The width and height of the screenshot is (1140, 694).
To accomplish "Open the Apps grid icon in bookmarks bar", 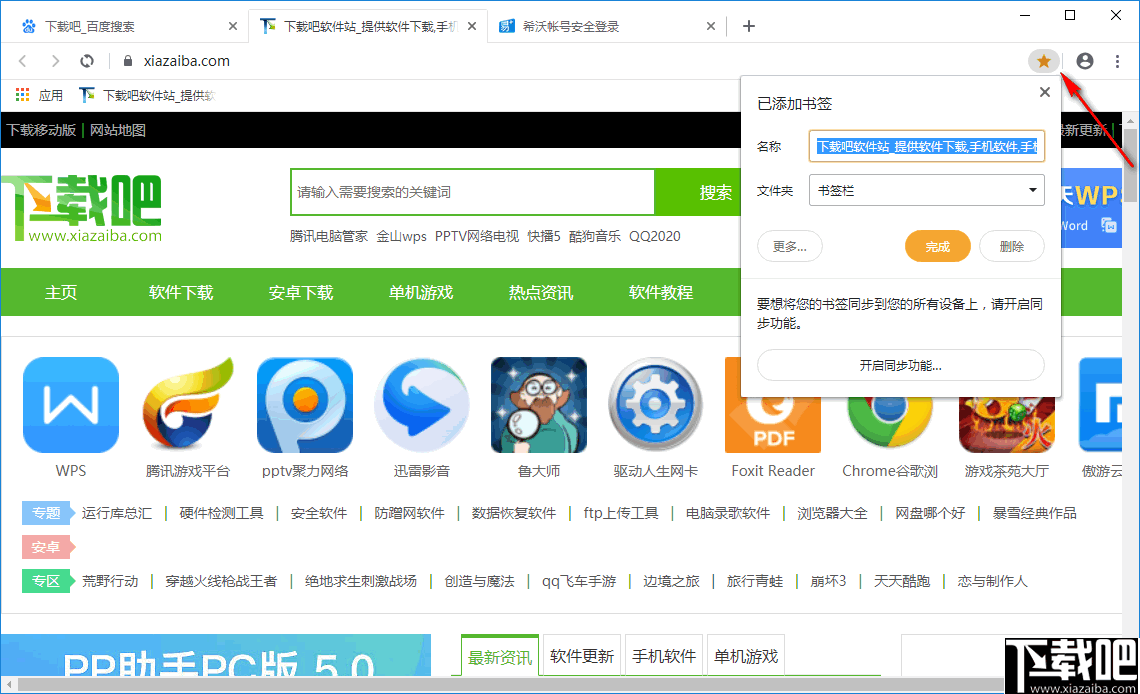I will click(23, 94).
